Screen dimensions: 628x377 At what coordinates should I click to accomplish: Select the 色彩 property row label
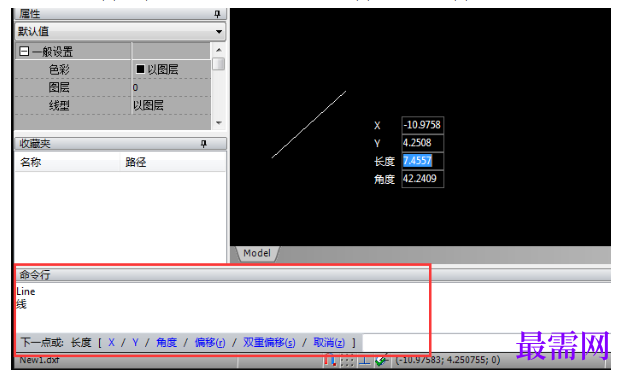point(59,69)
